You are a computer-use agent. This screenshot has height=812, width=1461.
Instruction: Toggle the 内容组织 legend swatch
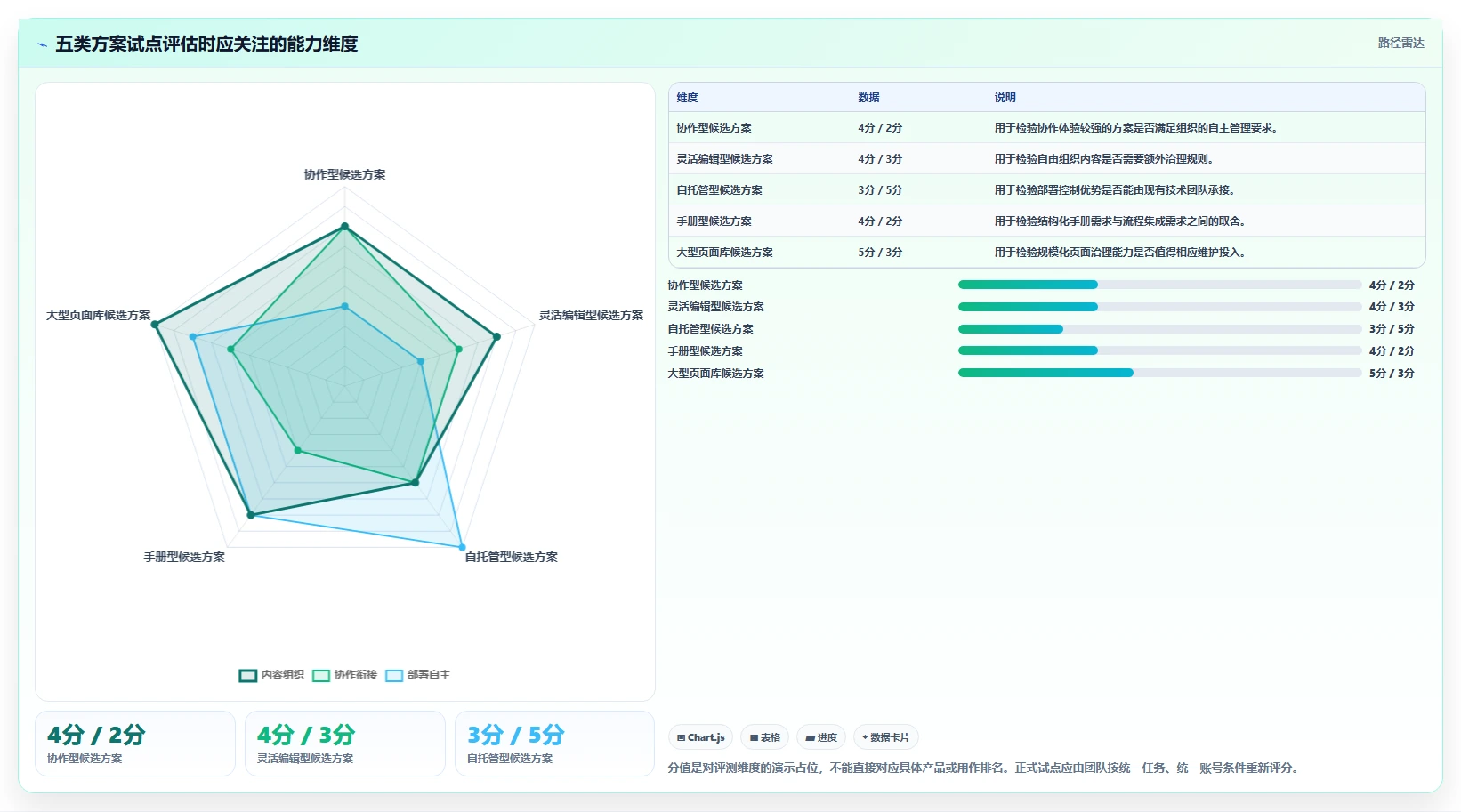point(248,675)
